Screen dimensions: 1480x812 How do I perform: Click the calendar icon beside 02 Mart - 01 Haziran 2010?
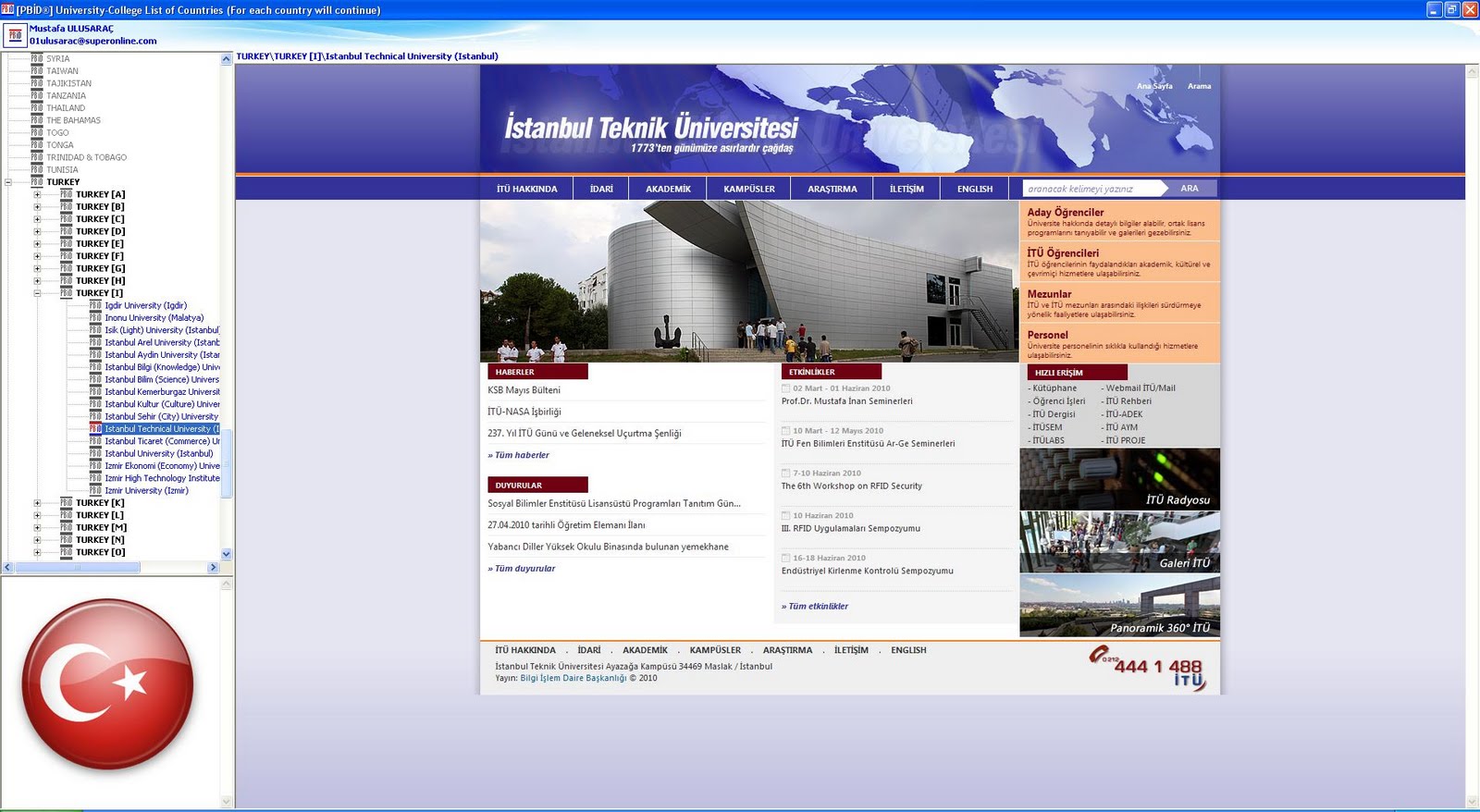(x=786, y=388)
